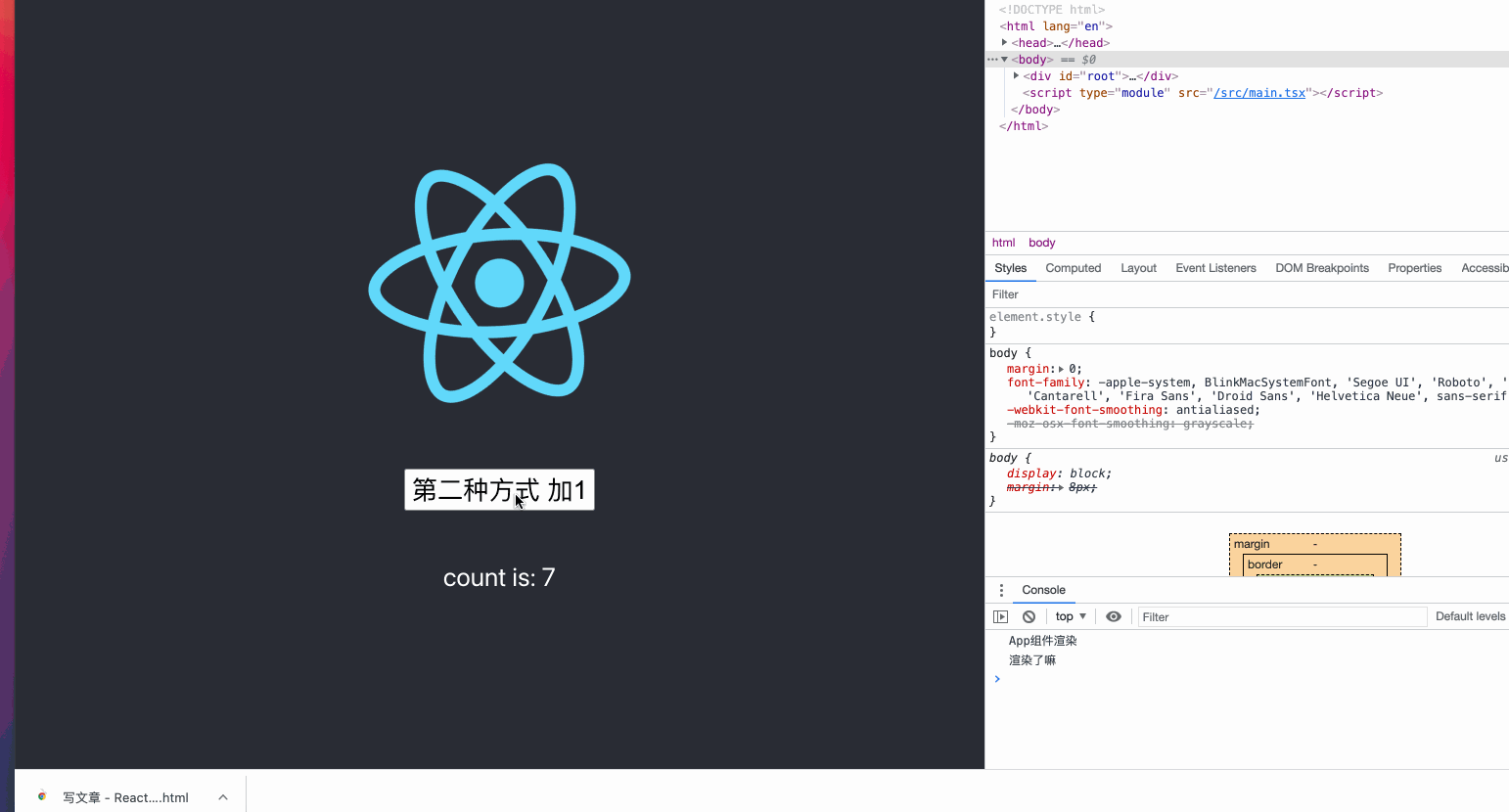Click the body breadcrumb

point(1041,243)
